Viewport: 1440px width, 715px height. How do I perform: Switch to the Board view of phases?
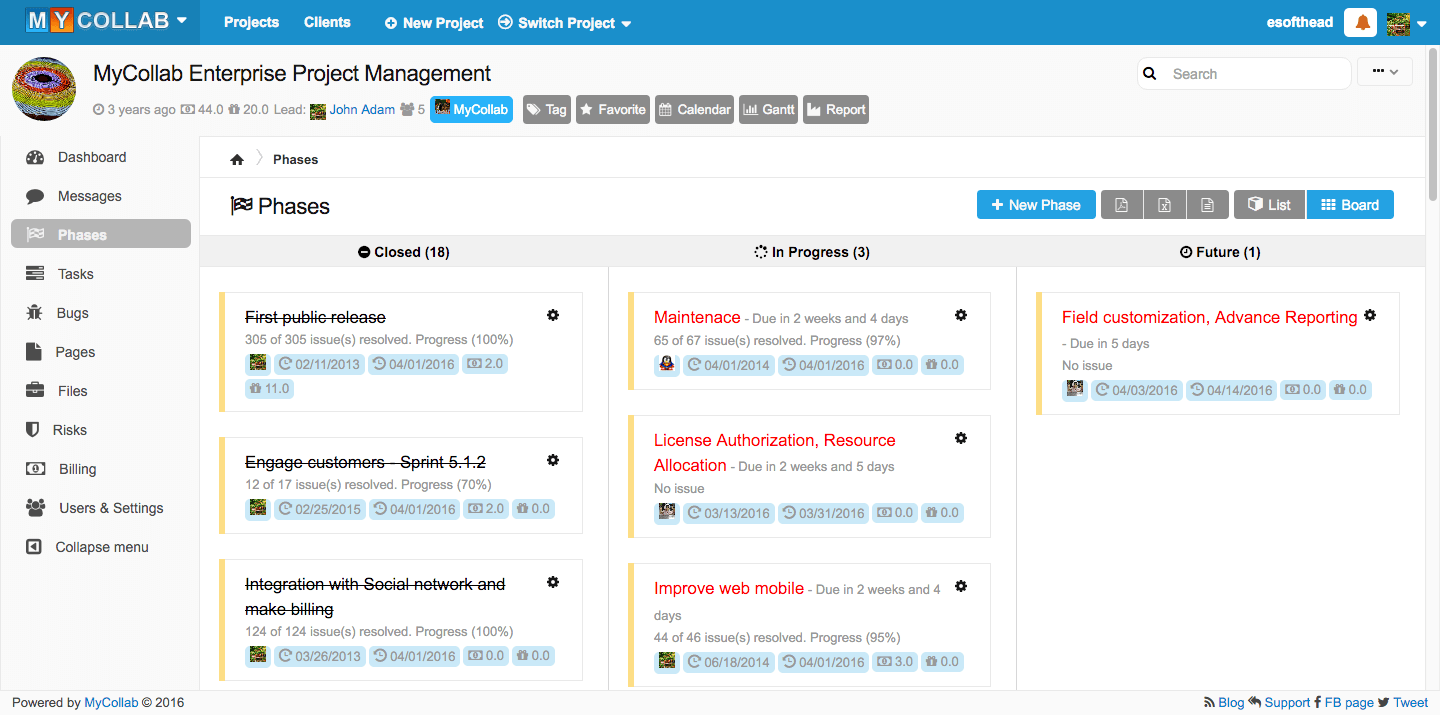(x=1350, y=204)
